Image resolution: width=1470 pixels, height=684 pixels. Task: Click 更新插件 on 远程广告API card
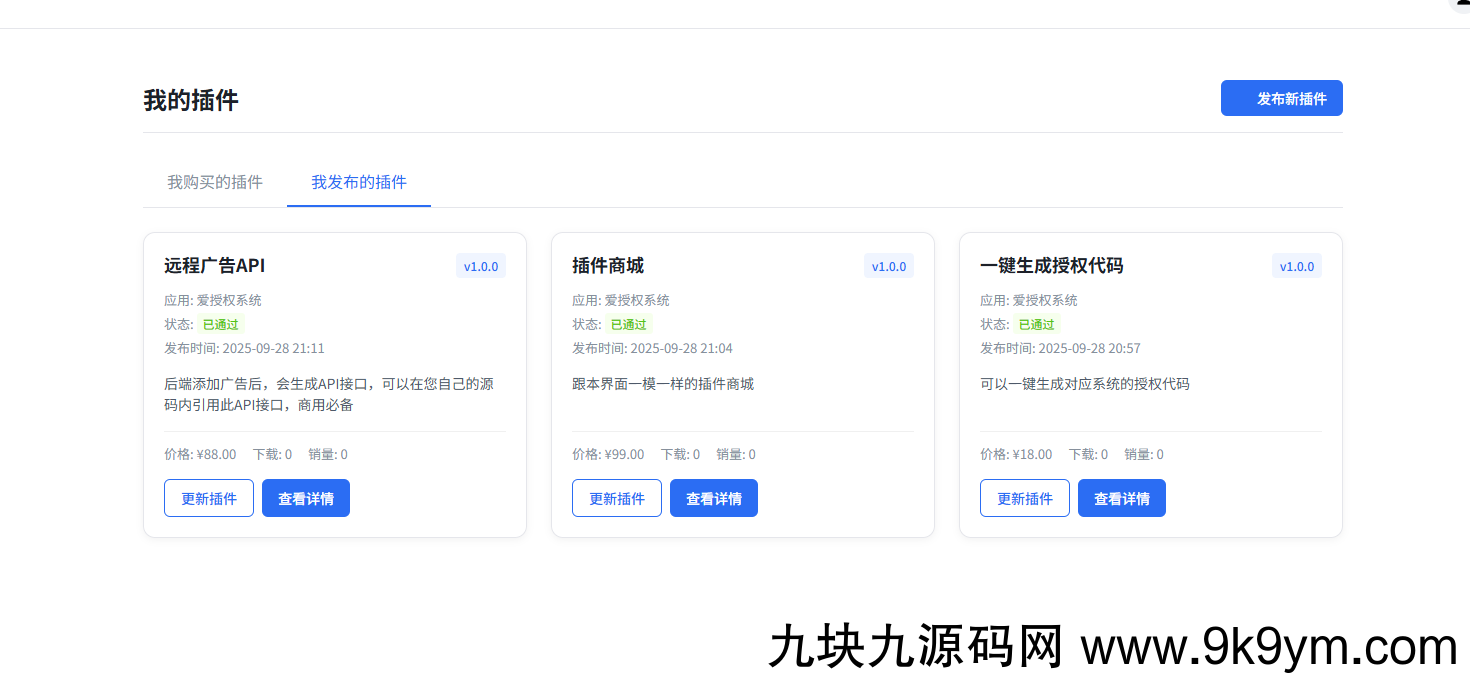pyautogui.click(x=208, y=498)
